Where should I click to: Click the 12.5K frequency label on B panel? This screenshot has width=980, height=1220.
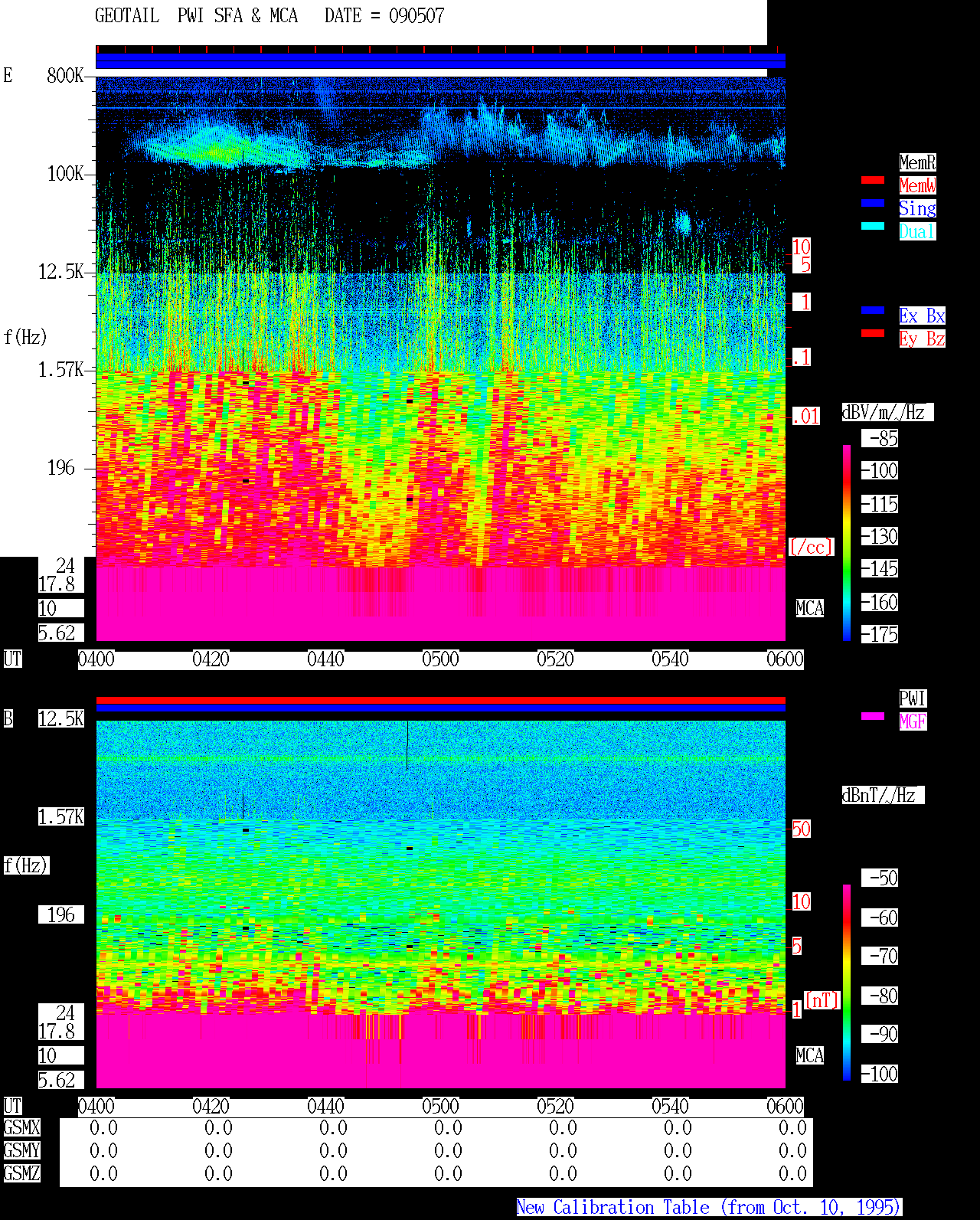tap(61, 718)
